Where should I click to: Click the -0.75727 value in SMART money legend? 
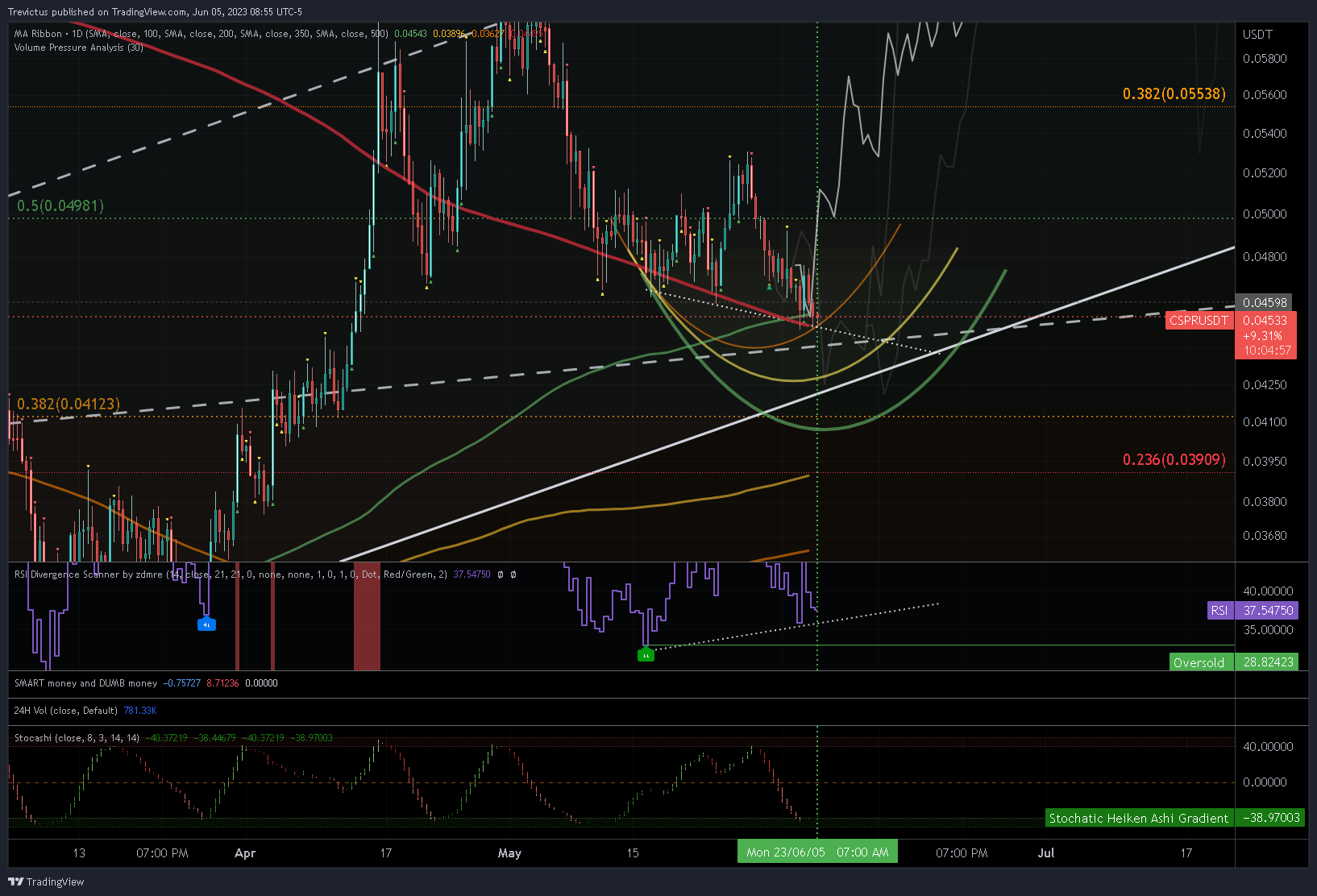pyautogui.click(x=182, y=683)
